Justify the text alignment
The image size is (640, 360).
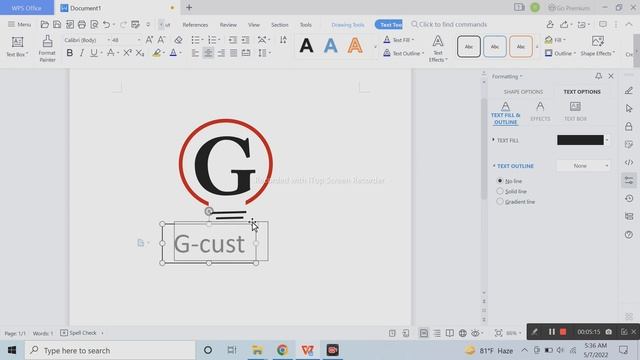pos(233,53)
